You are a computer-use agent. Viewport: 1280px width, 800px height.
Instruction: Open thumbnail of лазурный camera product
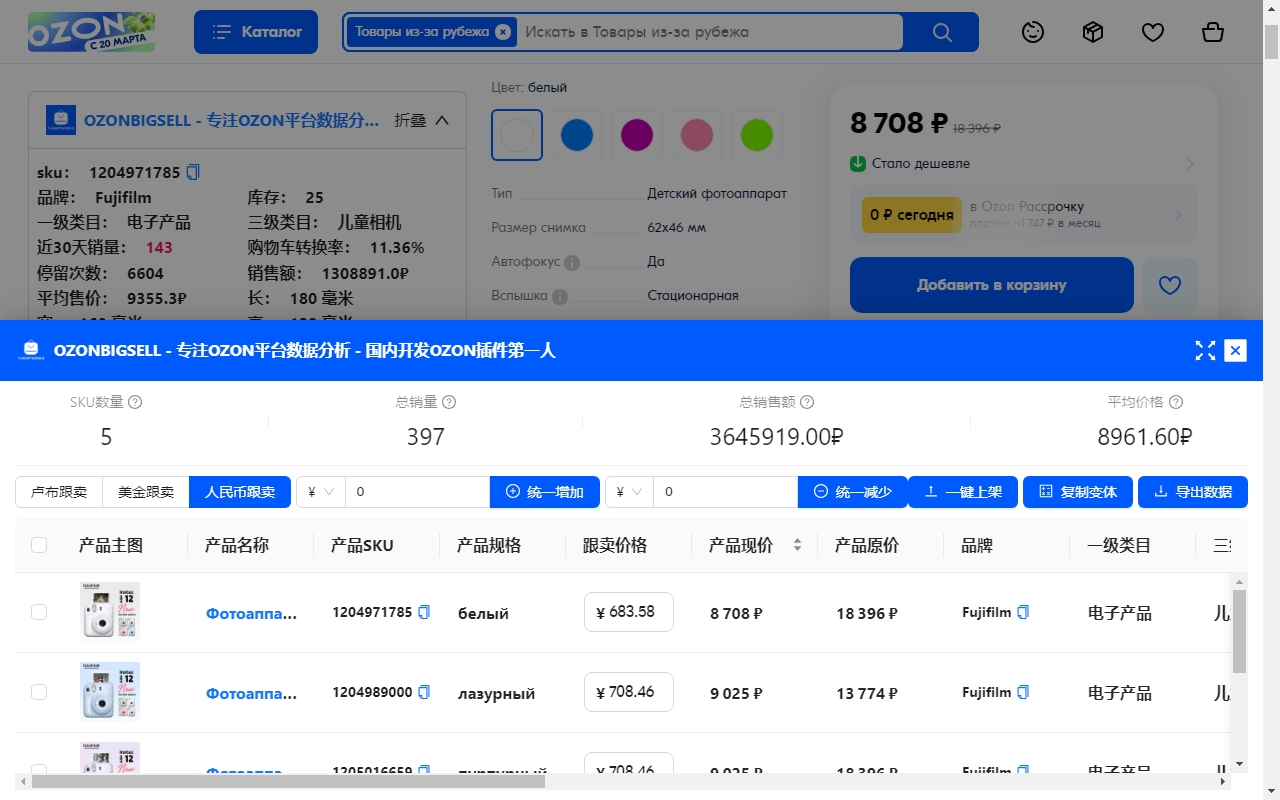(x=110, y=691)
